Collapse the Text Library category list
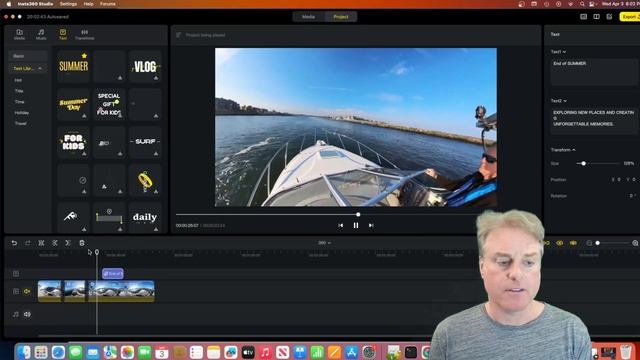Screen dimensions: 640x360 (40, 69)
